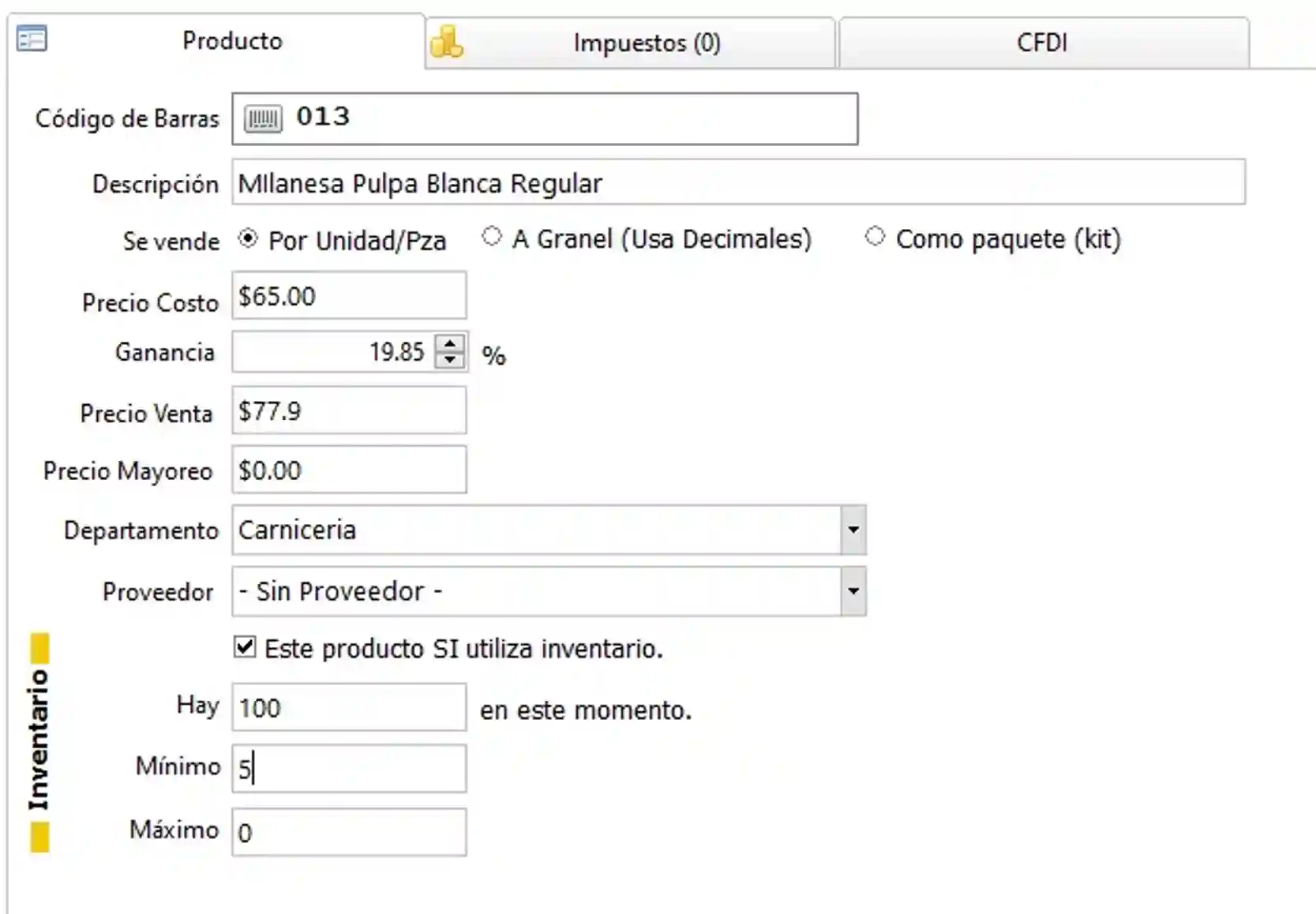Click the yellow Inventario marker at top
This screenshot has height=914, width=1316.
click(39, 649)
